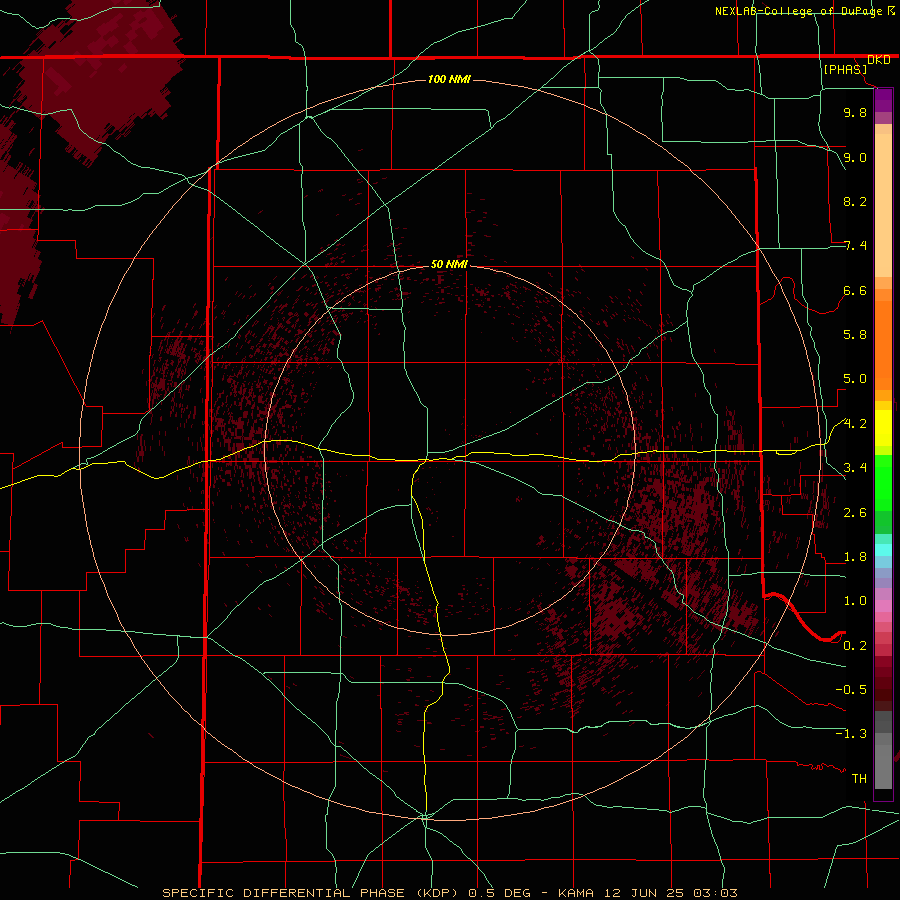The width and height of the screenshot is (900, 900).
Task: Click the -1.3 value on color scale
Action: click(851, 734)
